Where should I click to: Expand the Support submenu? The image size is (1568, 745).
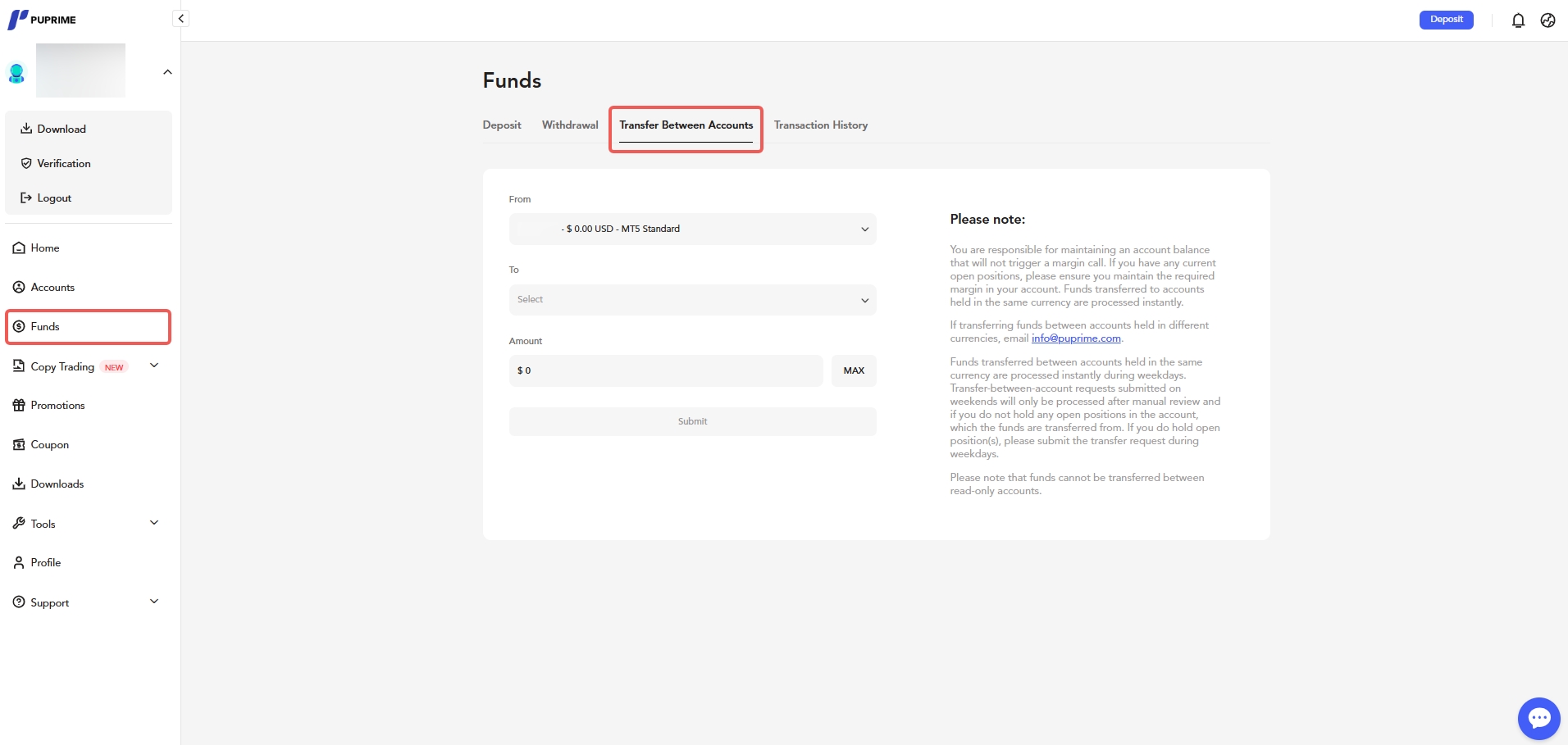click(x=154, y=602)
